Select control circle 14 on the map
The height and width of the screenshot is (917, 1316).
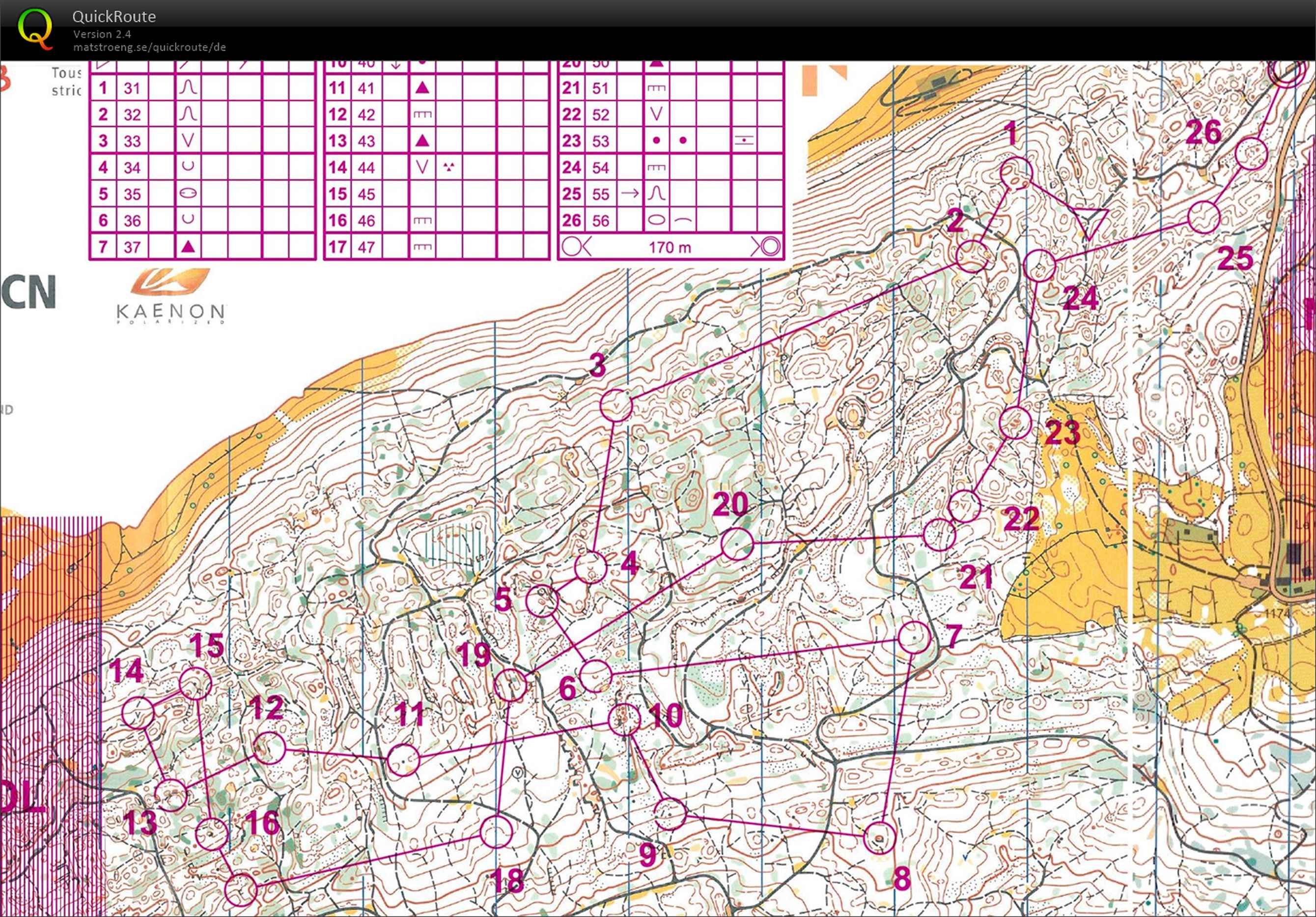(x=138, y=713)
